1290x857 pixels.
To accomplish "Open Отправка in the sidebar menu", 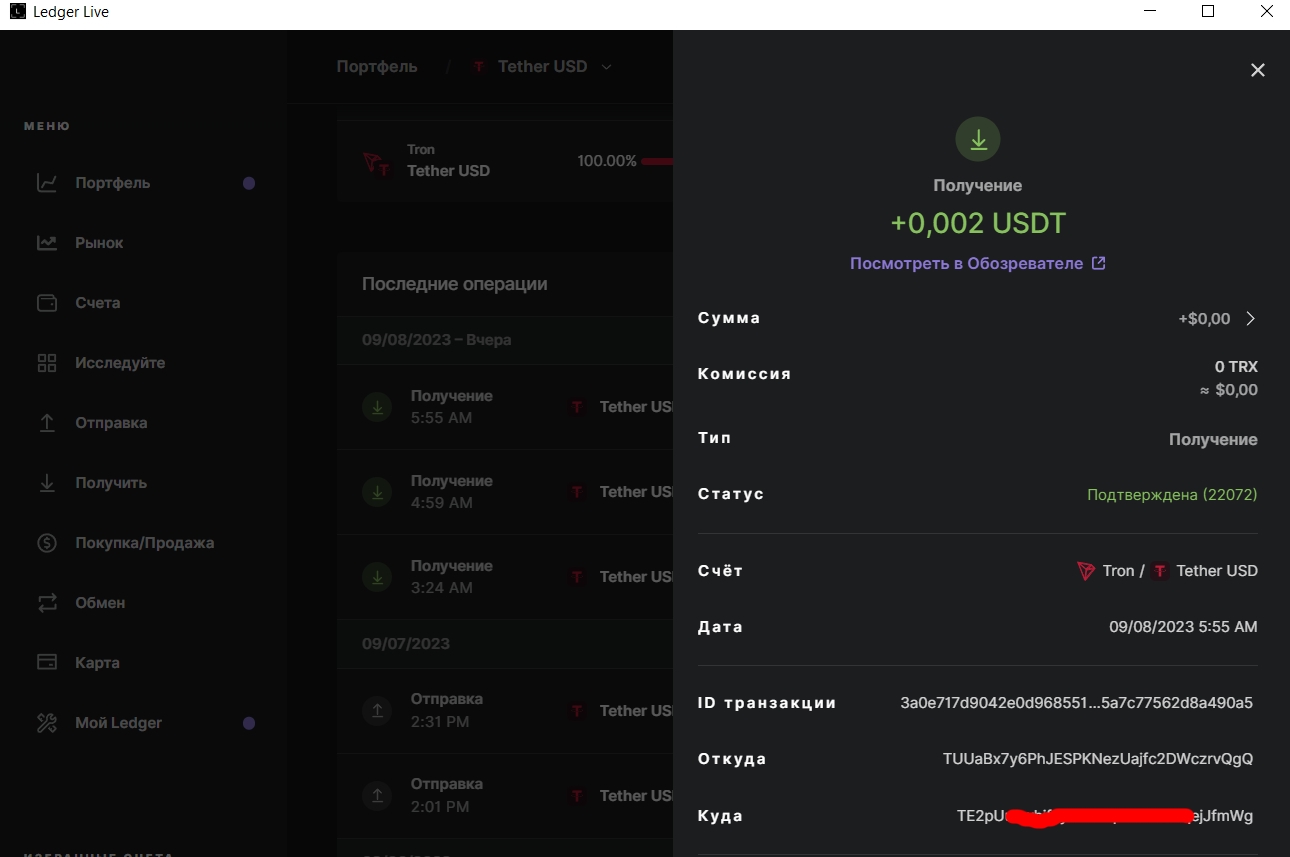I will coord(111,423).
